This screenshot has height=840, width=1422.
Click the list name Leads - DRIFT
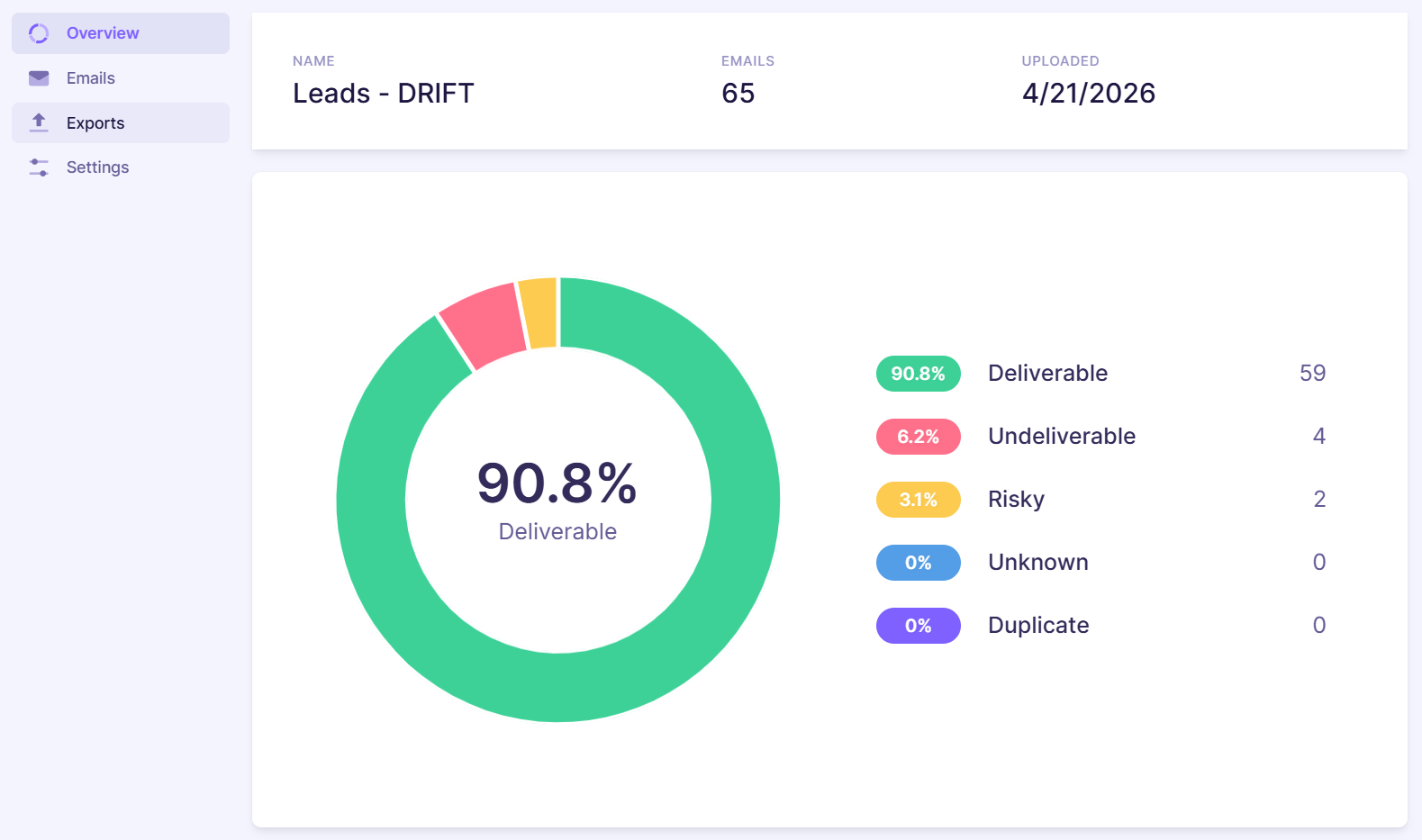384,94
